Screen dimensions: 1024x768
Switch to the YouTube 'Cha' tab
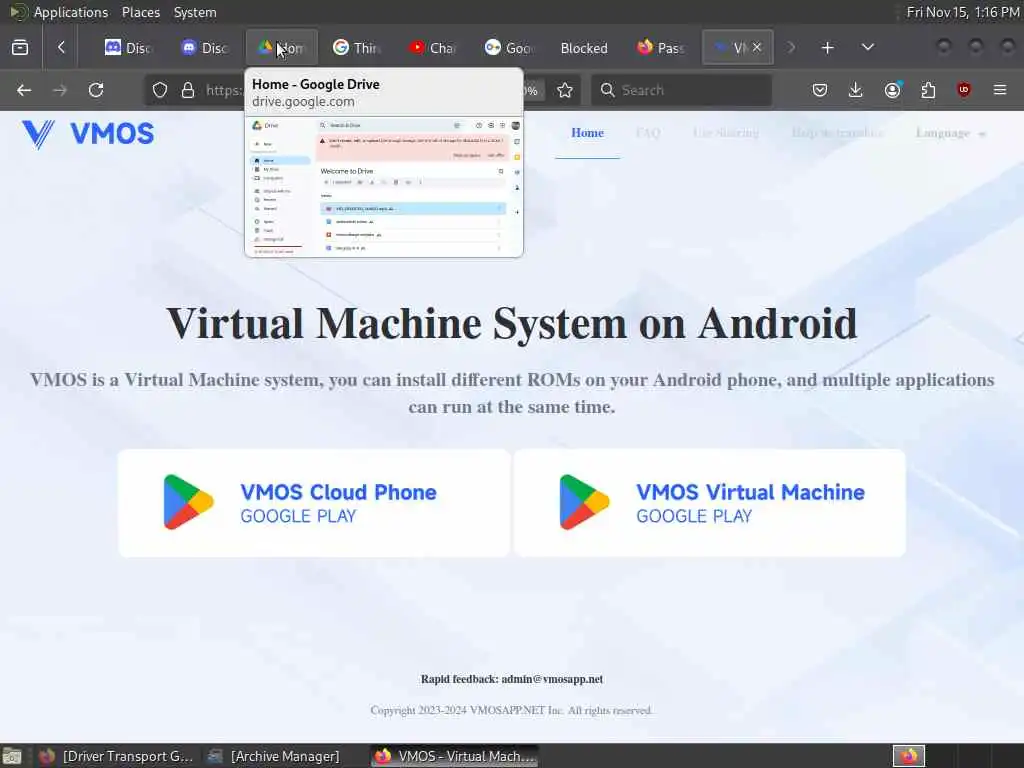(432, 48)
